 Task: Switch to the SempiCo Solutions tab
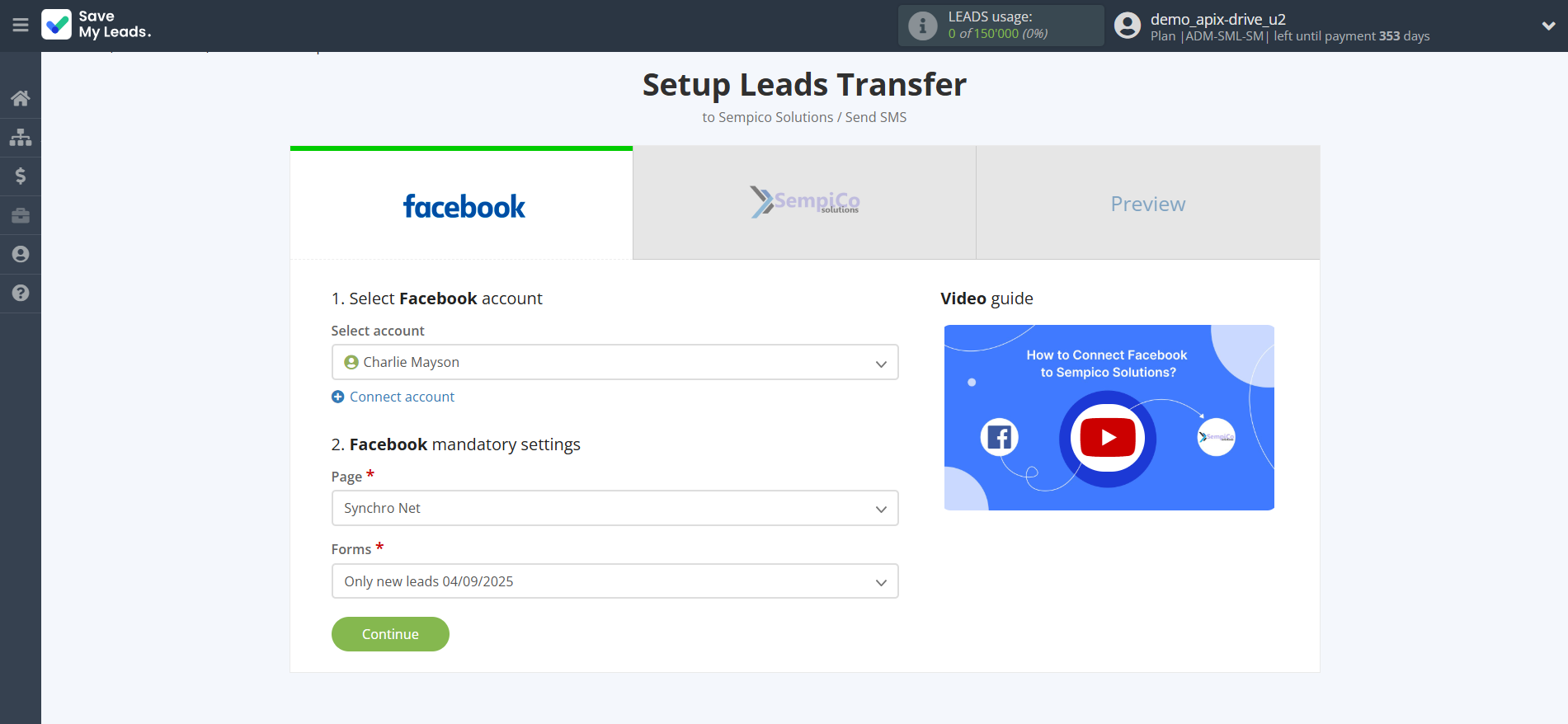[x=804, y=203]
